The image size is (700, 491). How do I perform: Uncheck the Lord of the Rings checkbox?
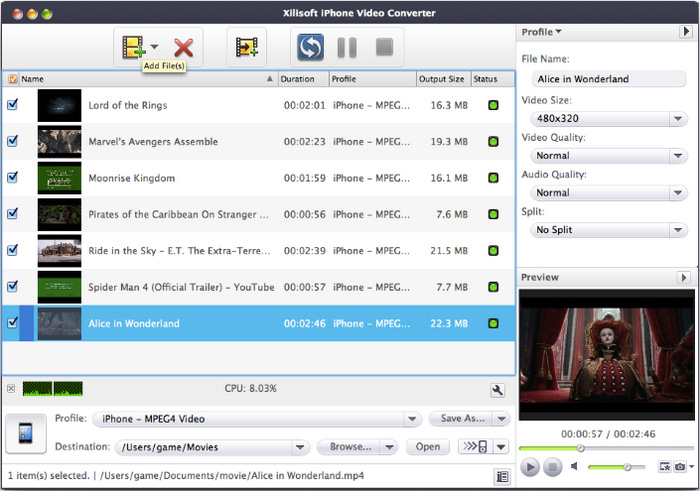(13, 105)
